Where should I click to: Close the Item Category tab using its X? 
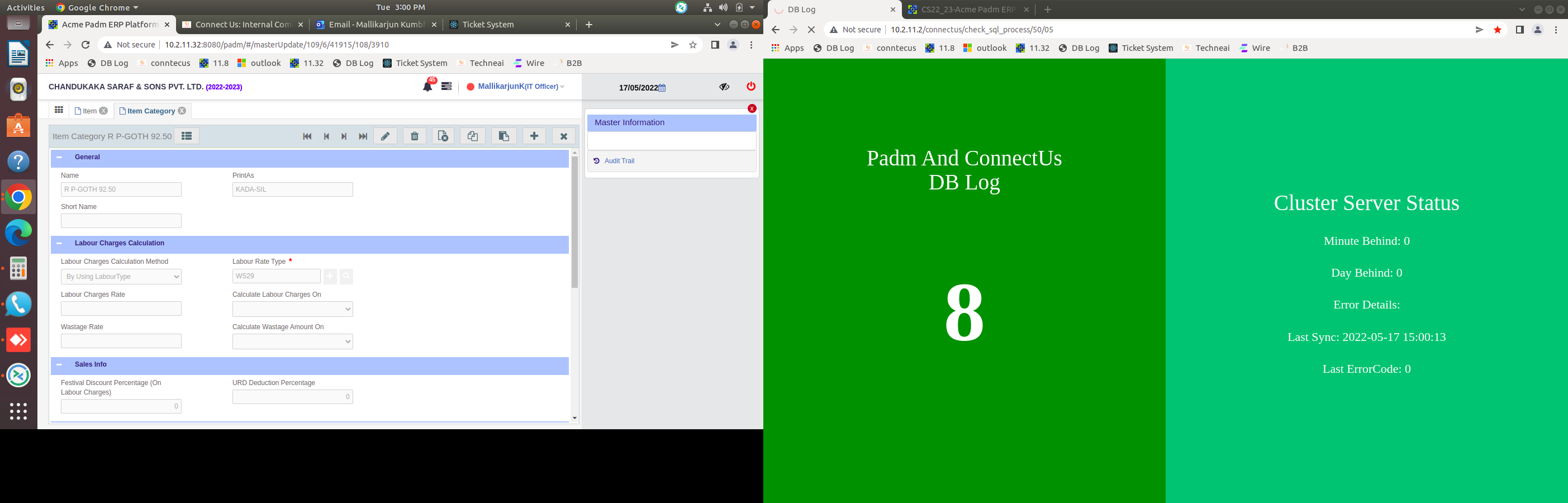click(x=182, y=111)
